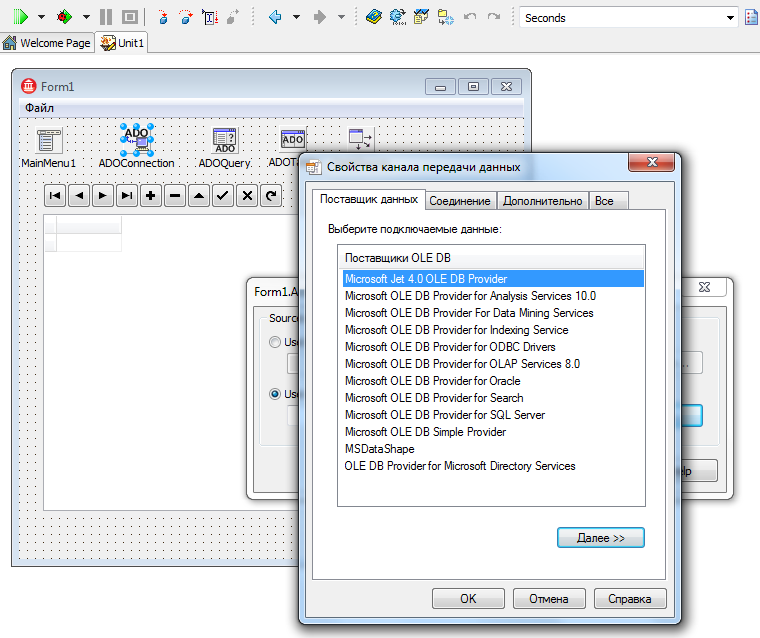Select OLE DB Provider for Analysis Services 10.0
The image size is (760, 638).
(493, 296)
